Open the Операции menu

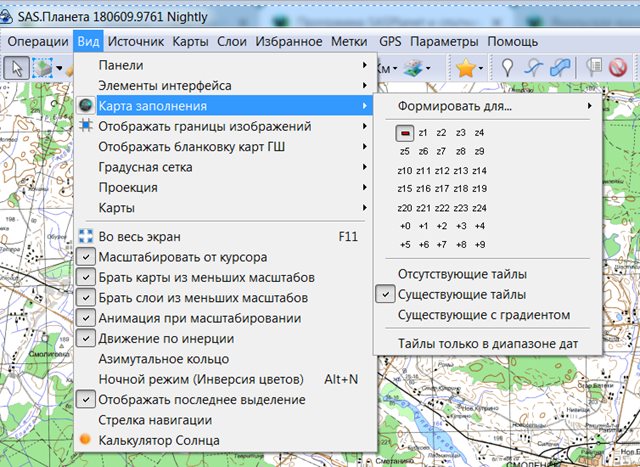tap(38, 41)
